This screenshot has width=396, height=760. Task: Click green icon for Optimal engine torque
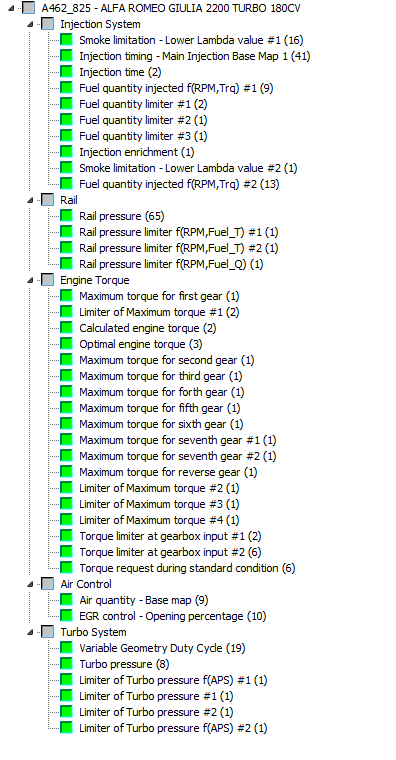[66, 344]
